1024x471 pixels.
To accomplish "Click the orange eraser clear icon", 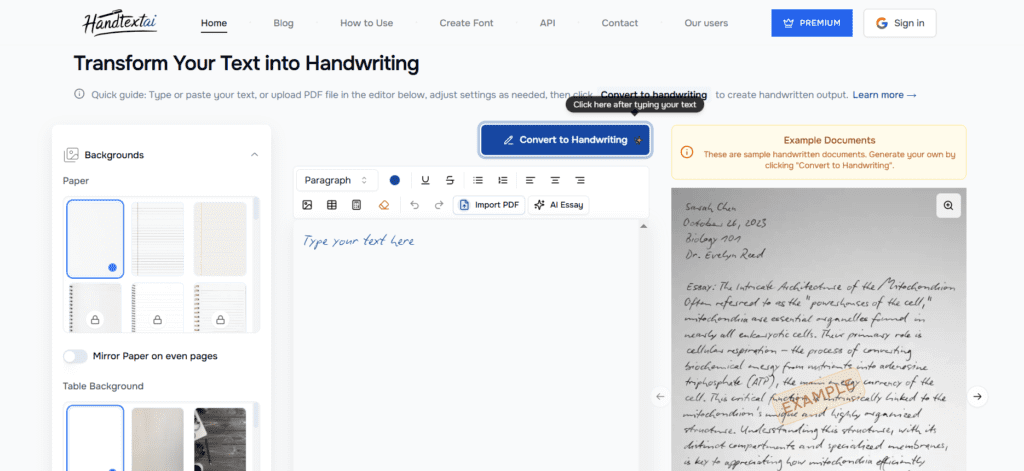I will (384, 205).
